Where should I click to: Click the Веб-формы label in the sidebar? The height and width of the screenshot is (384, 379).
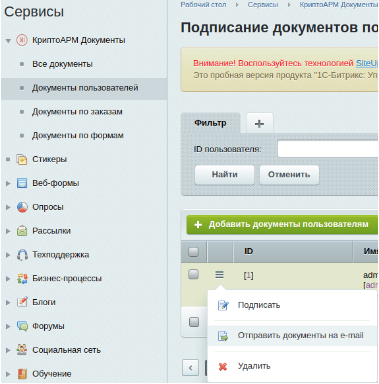[56, 183]
